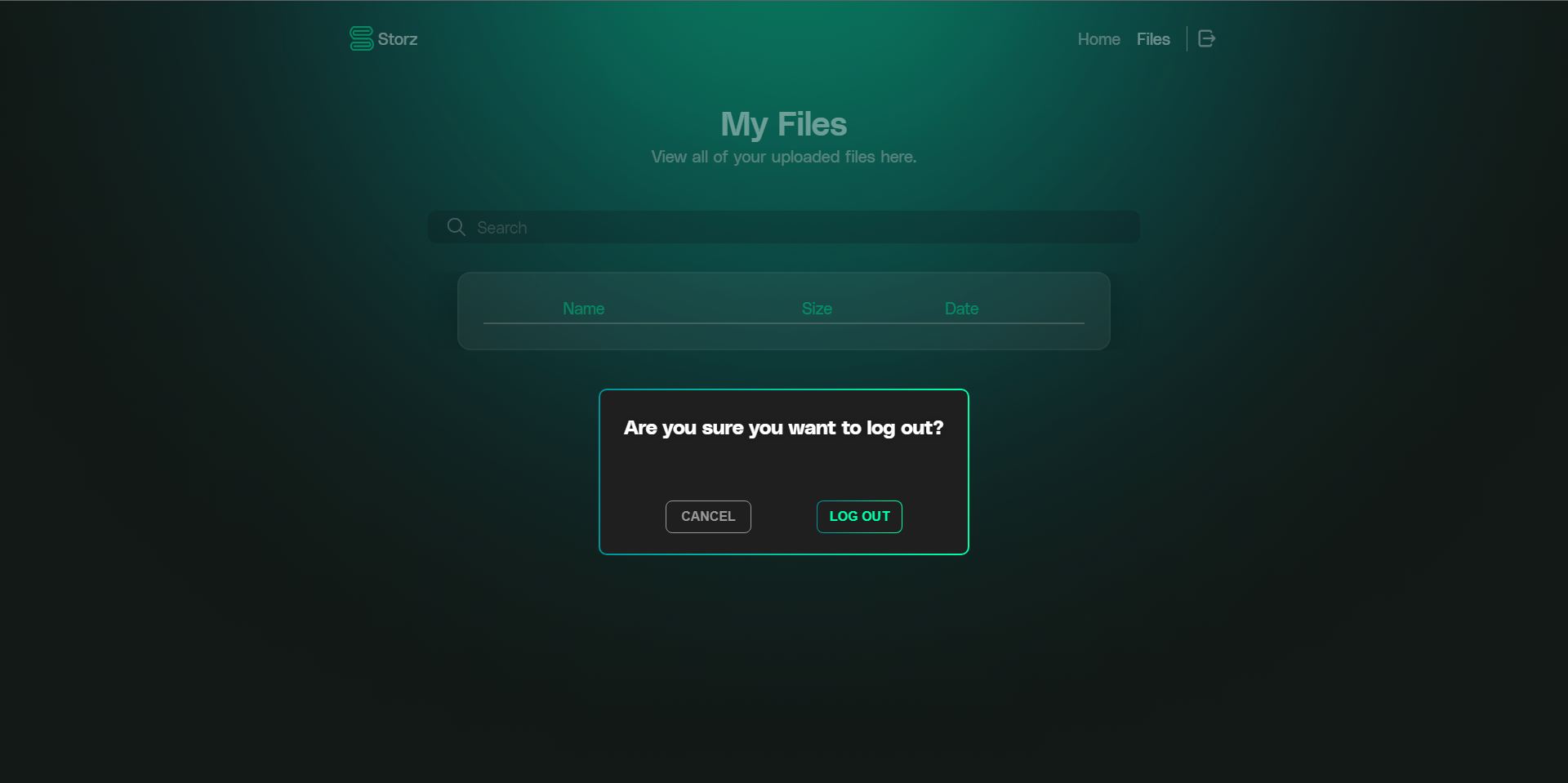Open the Files nav link
Image resolution: width=1568 pixels, height=783 pixels.
pyautogui.click(x=1153, y=39)
